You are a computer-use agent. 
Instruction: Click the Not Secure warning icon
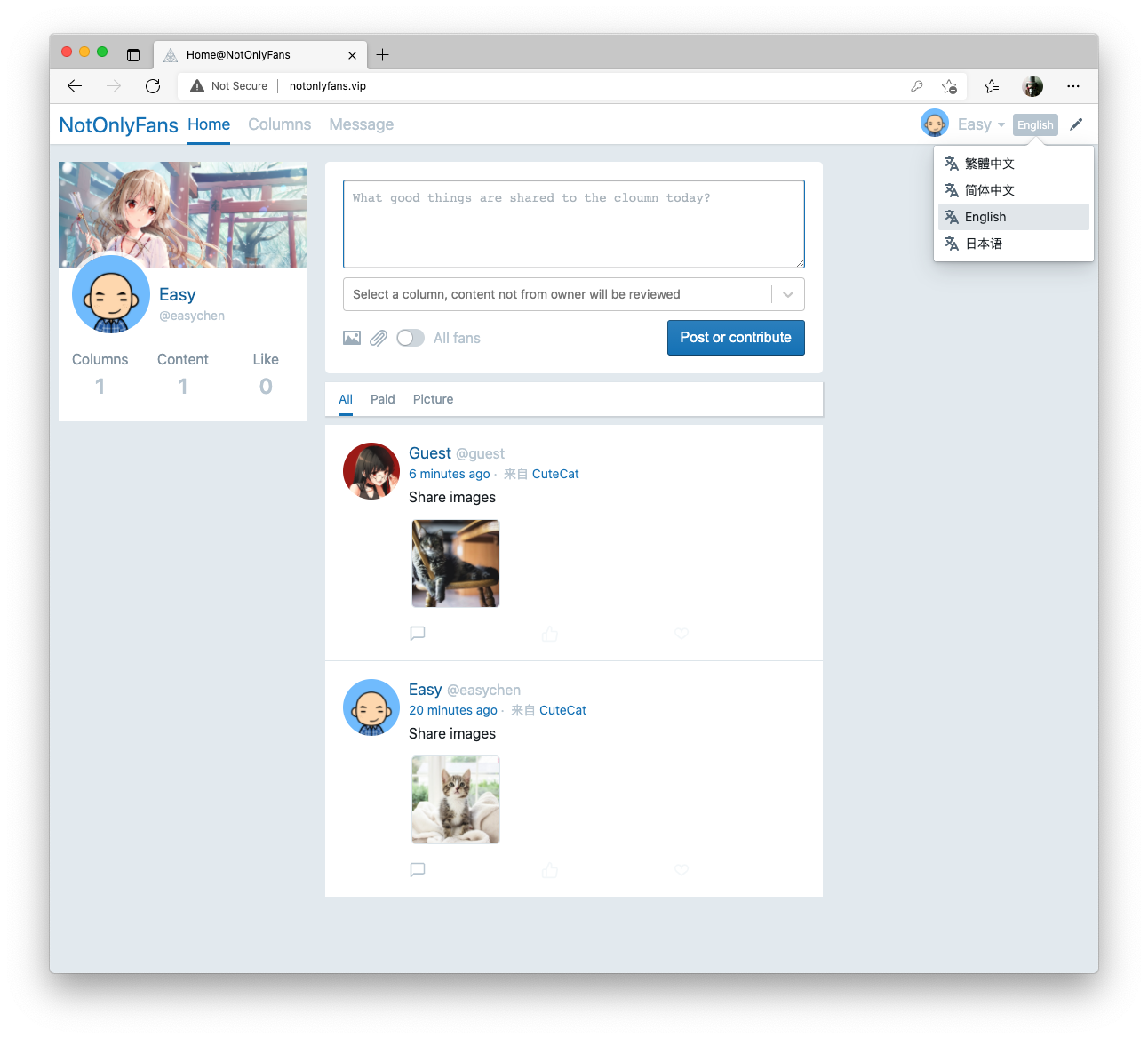point(197,86)
